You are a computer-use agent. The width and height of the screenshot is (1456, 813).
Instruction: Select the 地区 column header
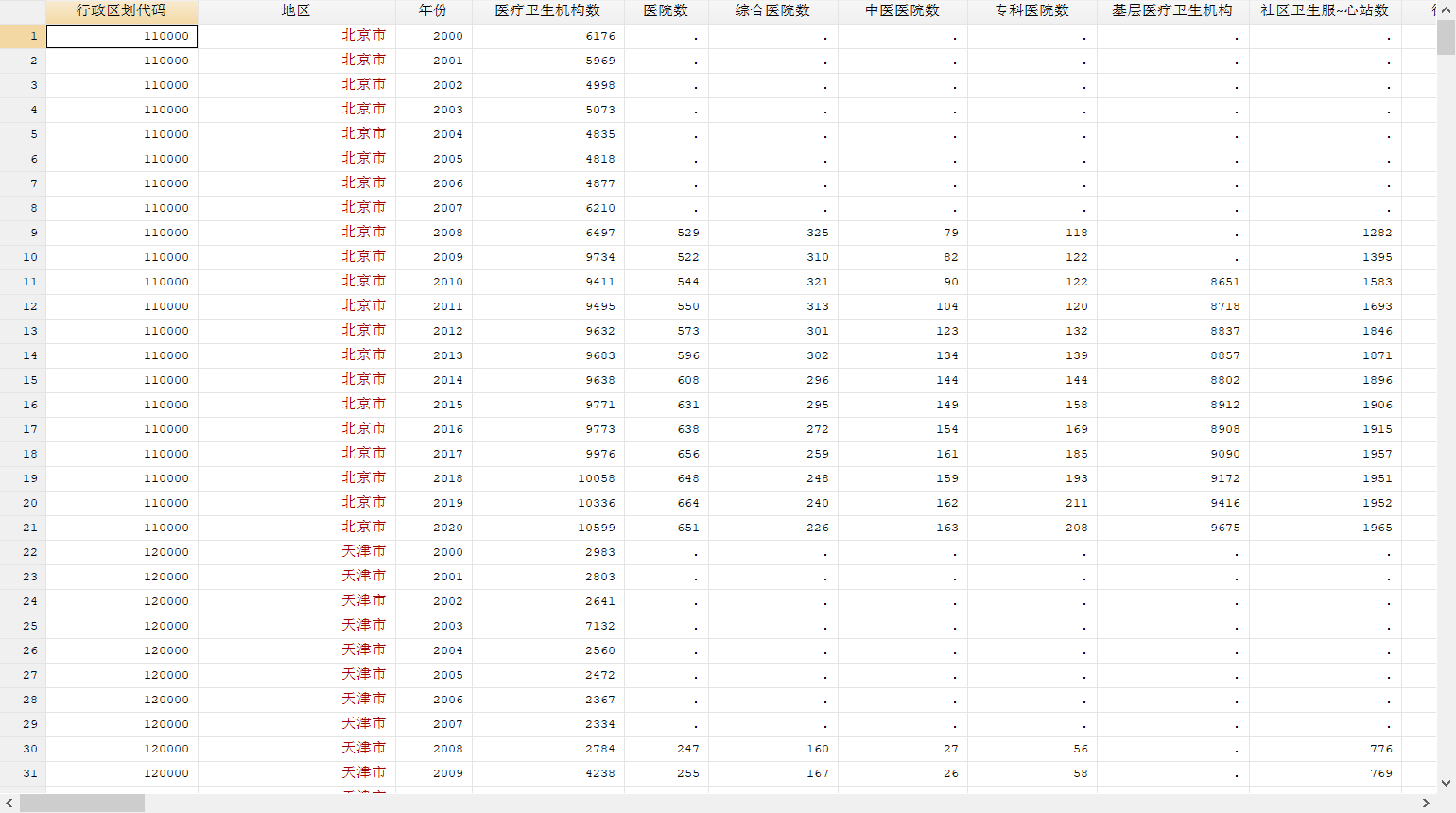pyautogui.click(x=297, y=11)
